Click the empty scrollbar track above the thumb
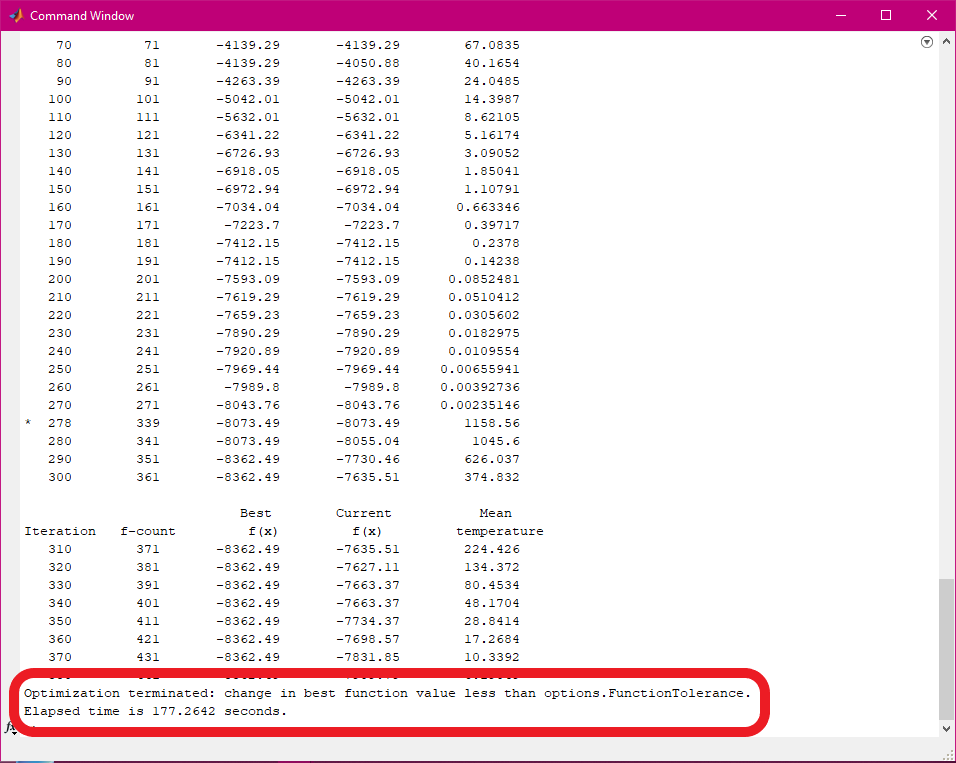The image size is (956, 763). point(947,300)
